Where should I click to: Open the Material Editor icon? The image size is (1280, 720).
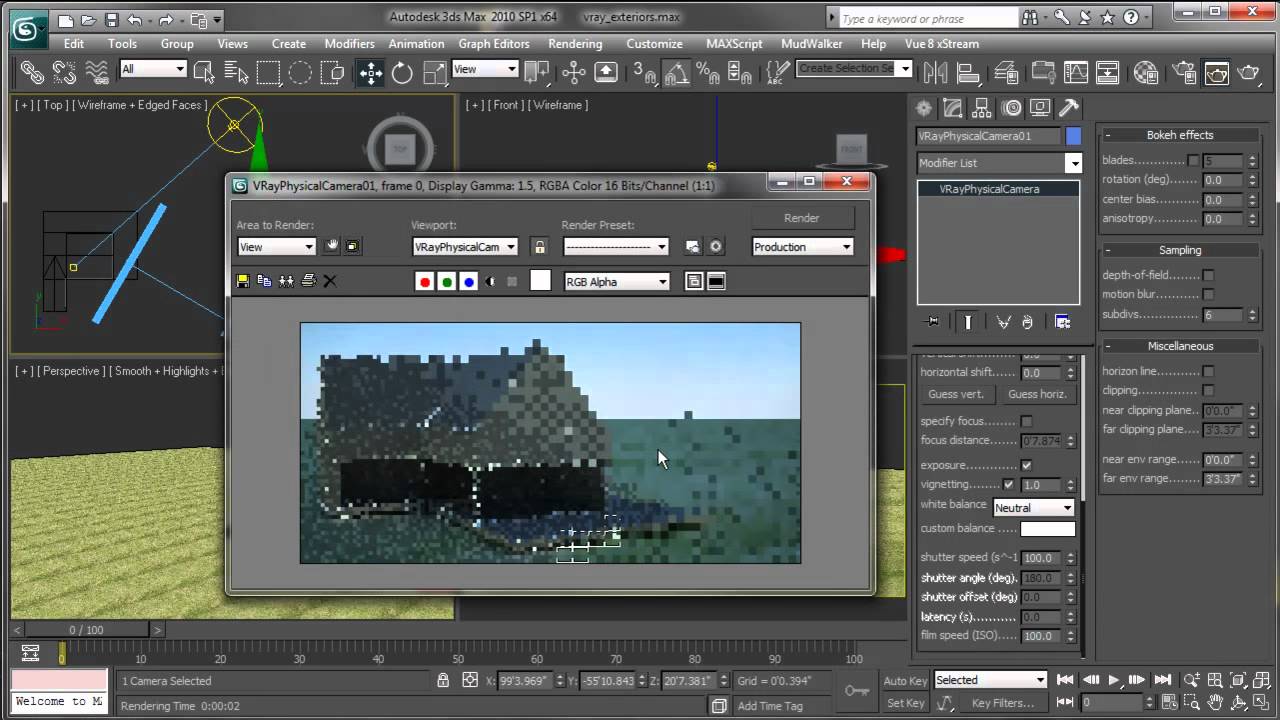click(x=1146, y=72)
